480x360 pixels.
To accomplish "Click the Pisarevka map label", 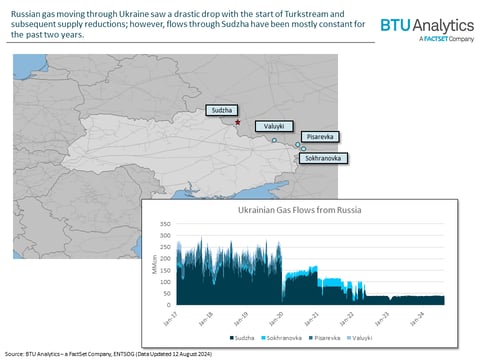I will click(x=320, y=137).
